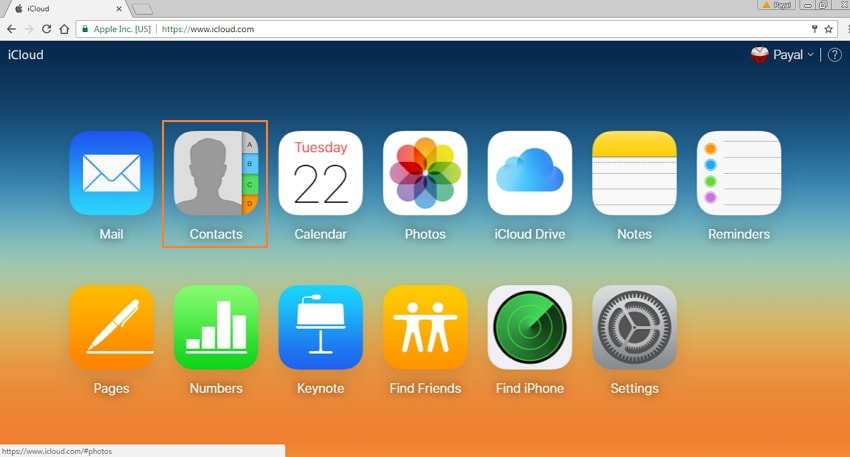
Task: Click the Find Friends label text
Action: pyautogui.click(x=425, y=389)
